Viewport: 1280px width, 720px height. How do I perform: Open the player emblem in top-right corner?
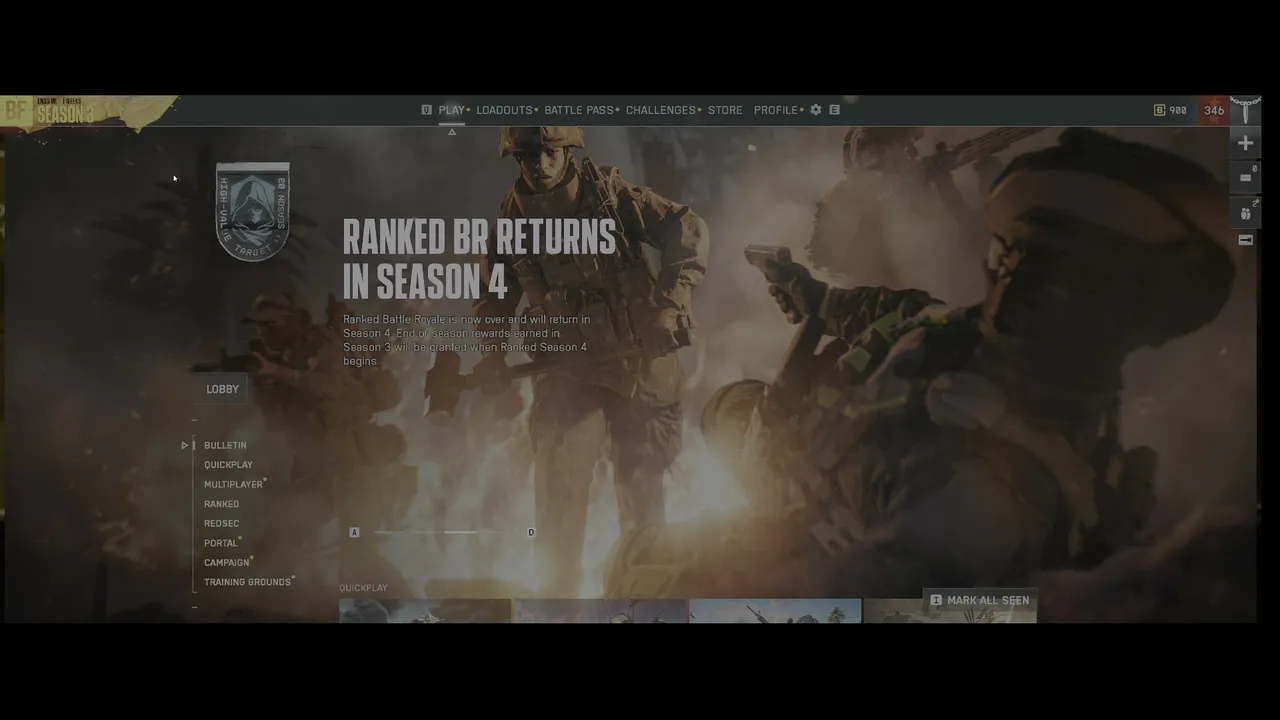click(1245, 109)
